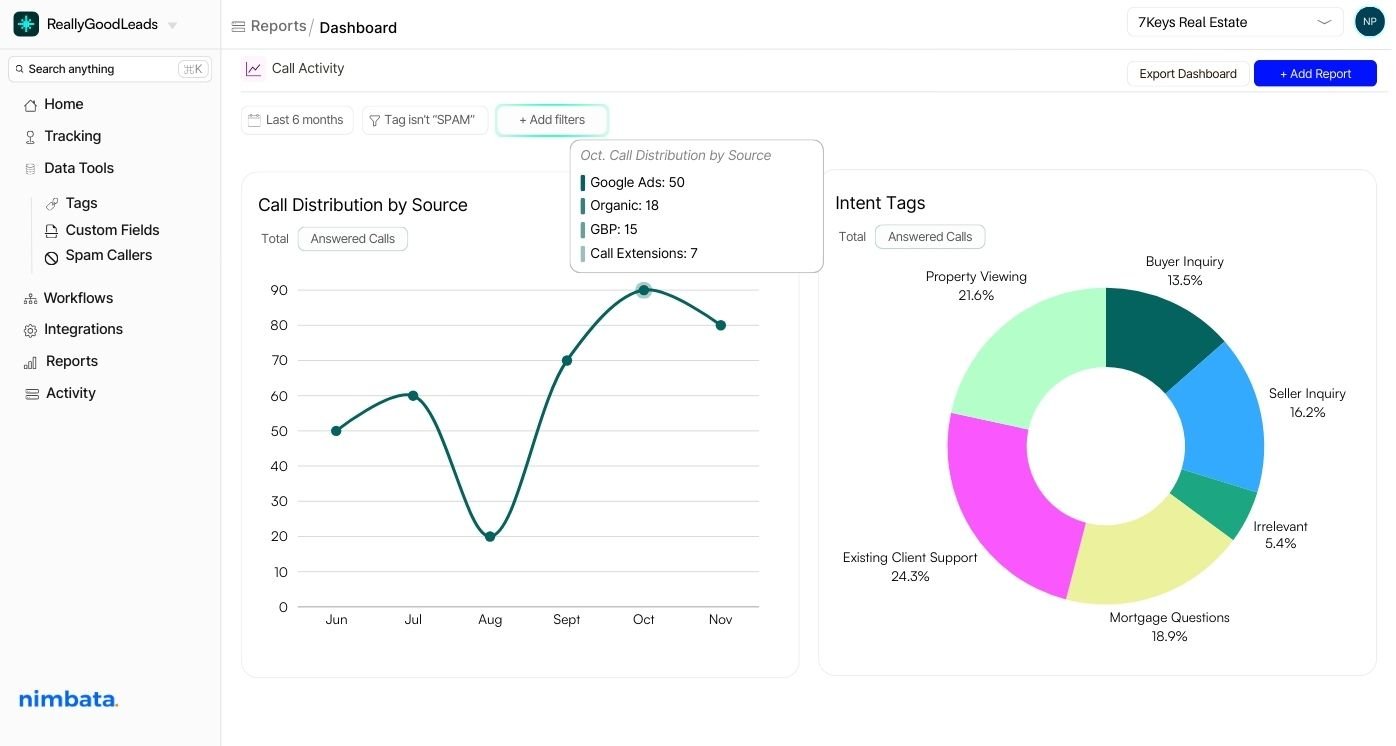Image resolution: width=1396 pixels, height=746 pixels.
Task: Select Total in Intent Tags chart
Action: click(852, 237)
